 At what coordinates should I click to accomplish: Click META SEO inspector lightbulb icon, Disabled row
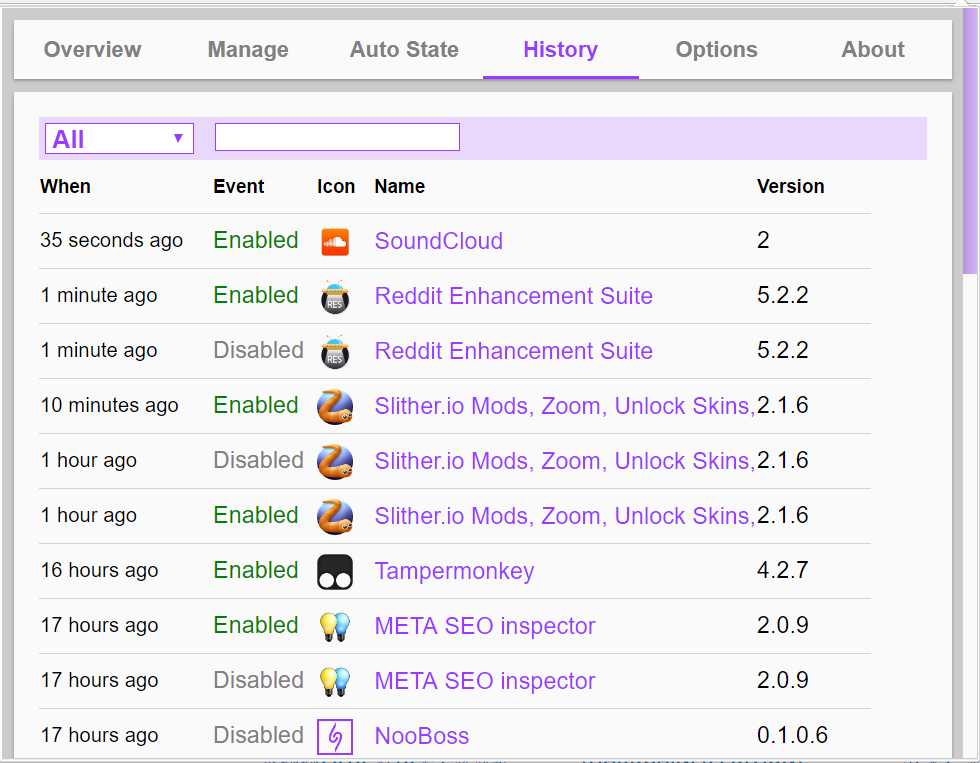pos(335,682)
